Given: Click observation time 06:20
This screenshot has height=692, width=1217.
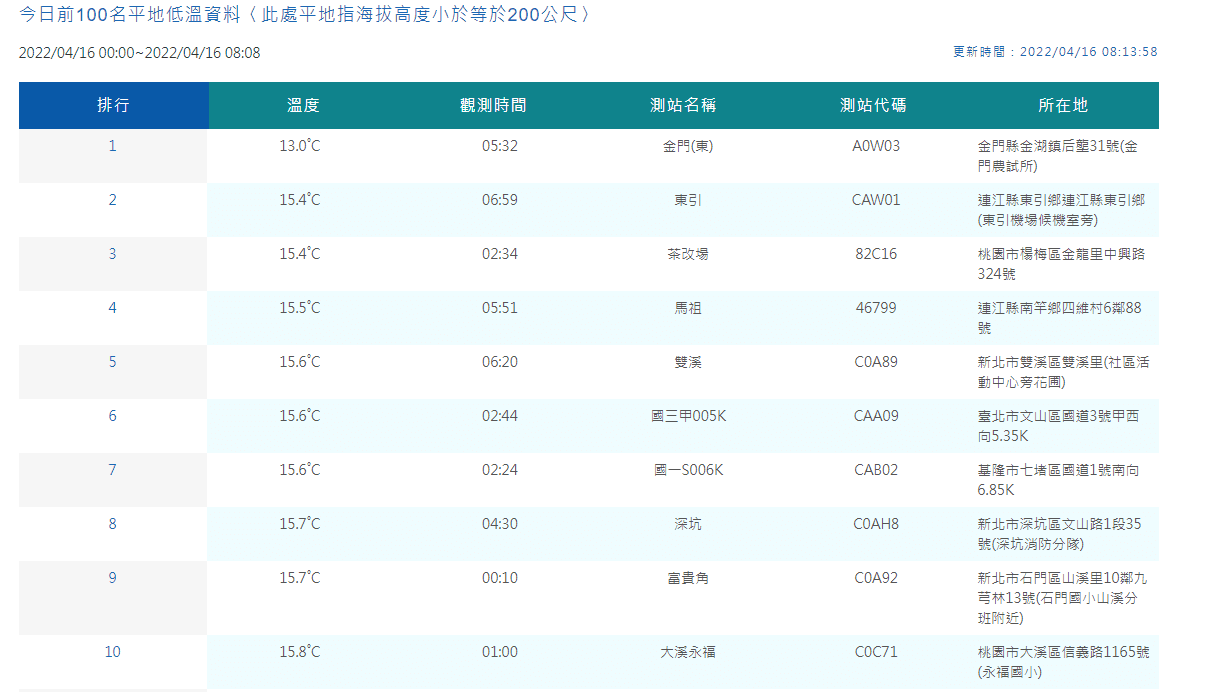Looking at the screenshot, I should tap(500, 361).
